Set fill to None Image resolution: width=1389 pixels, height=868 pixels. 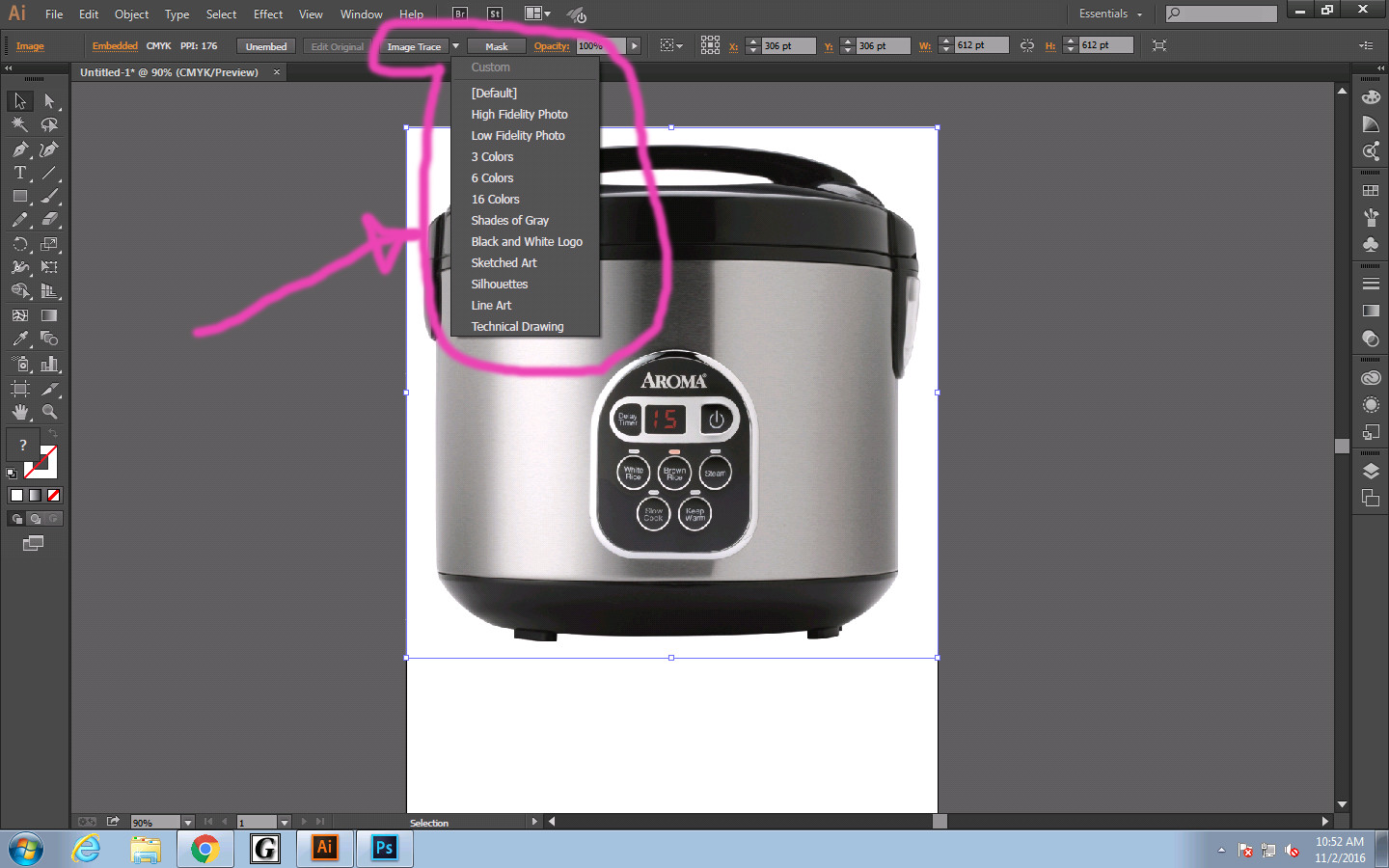[54, 495]
